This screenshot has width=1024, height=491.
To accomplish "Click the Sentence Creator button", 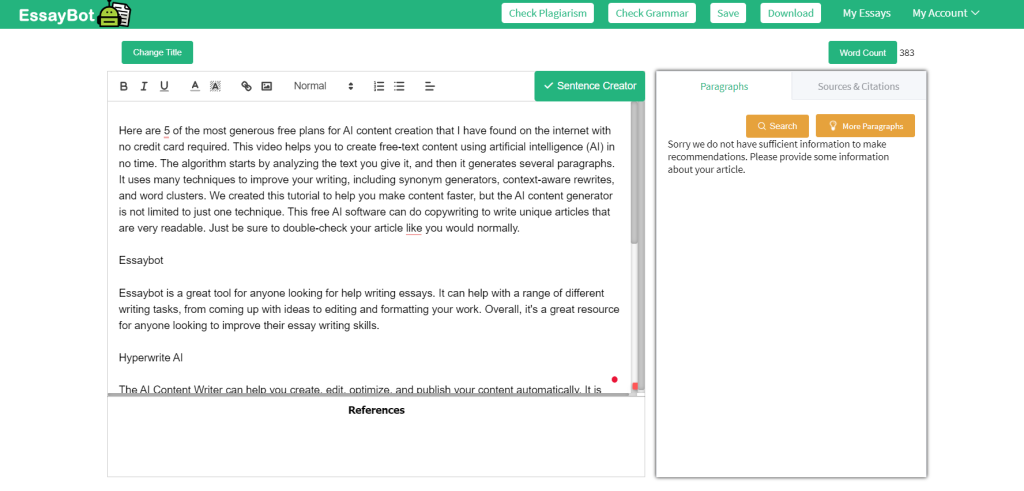I will (590, 86).
